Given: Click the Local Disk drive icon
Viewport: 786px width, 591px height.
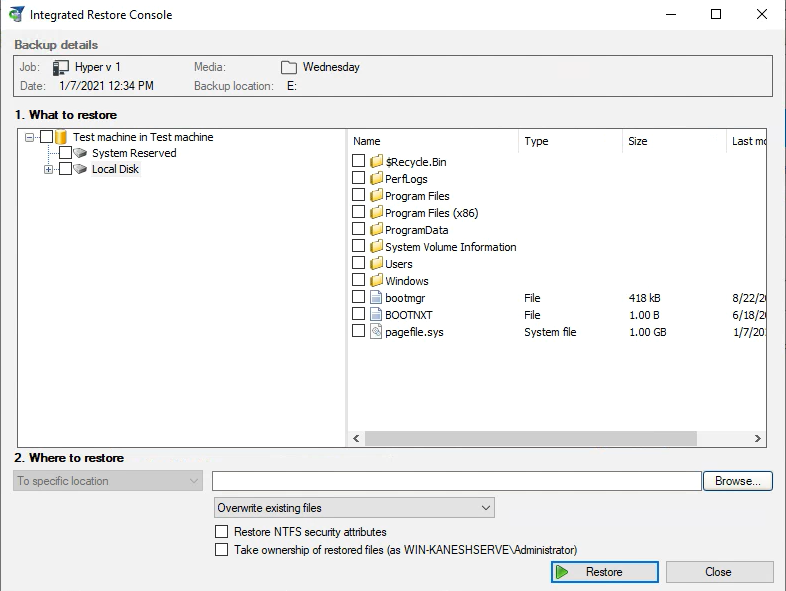Looking at the screenshot, I should point(82,169).
